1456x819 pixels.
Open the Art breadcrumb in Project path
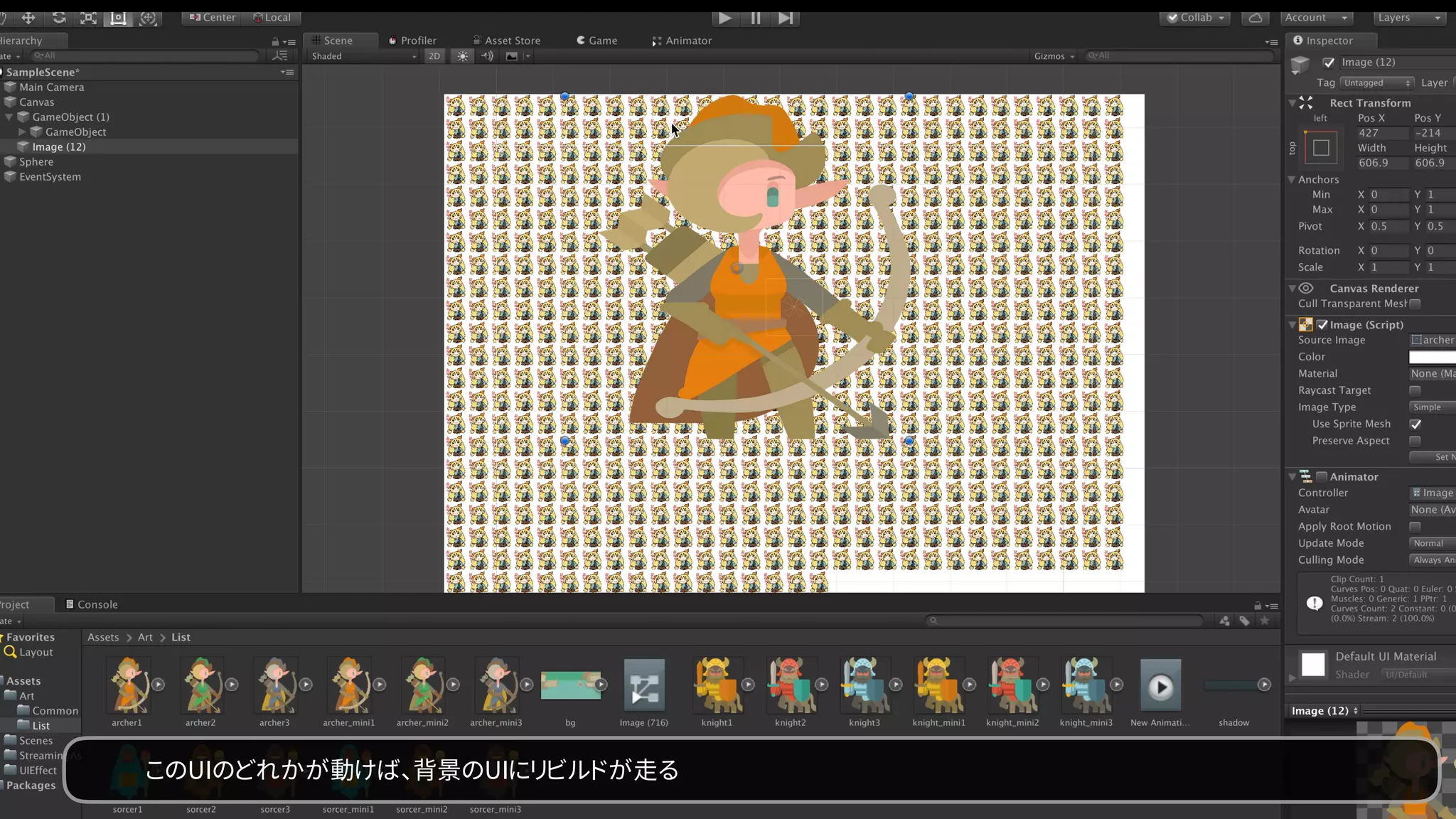tap(145, 638)
